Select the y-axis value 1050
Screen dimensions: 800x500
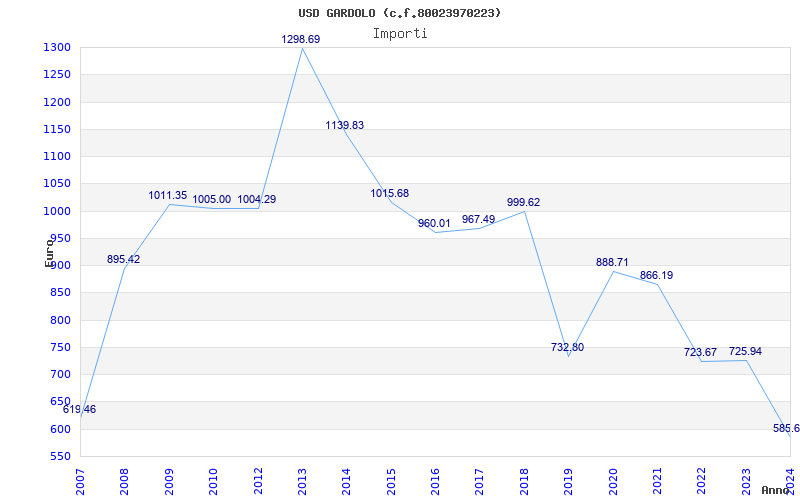coord(57,184)
